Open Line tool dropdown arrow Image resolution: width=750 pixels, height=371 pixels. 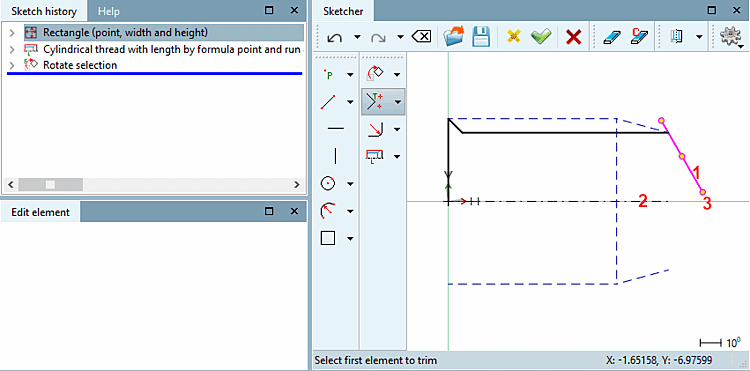tap(350, 102)
